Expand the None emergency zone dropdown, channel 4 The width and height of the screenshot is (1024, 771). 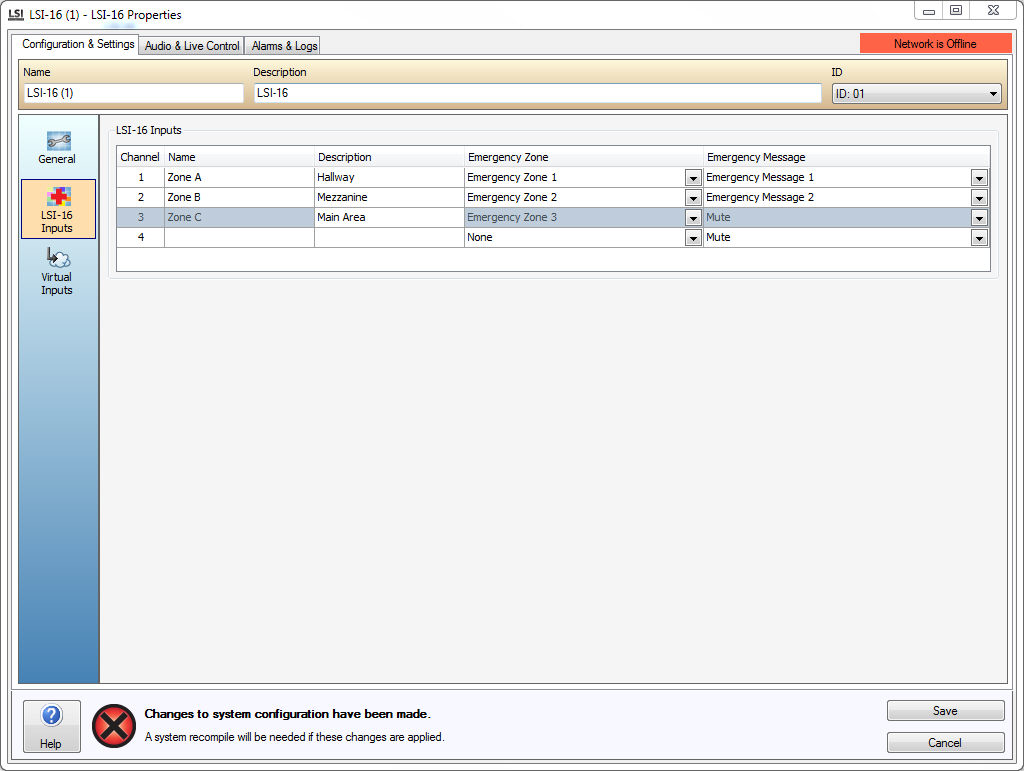[x=693, y=238]
